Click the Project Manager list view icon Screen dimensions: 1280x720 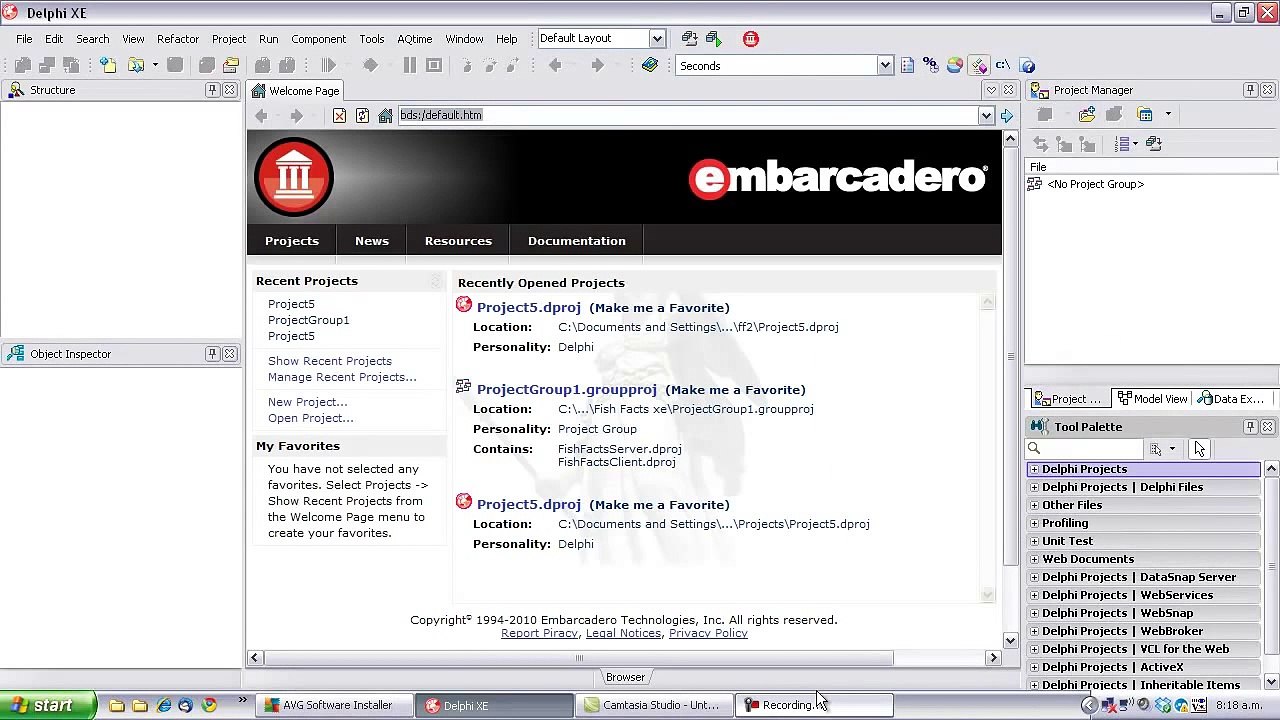pyautogui.click(x=1122, y=144)
